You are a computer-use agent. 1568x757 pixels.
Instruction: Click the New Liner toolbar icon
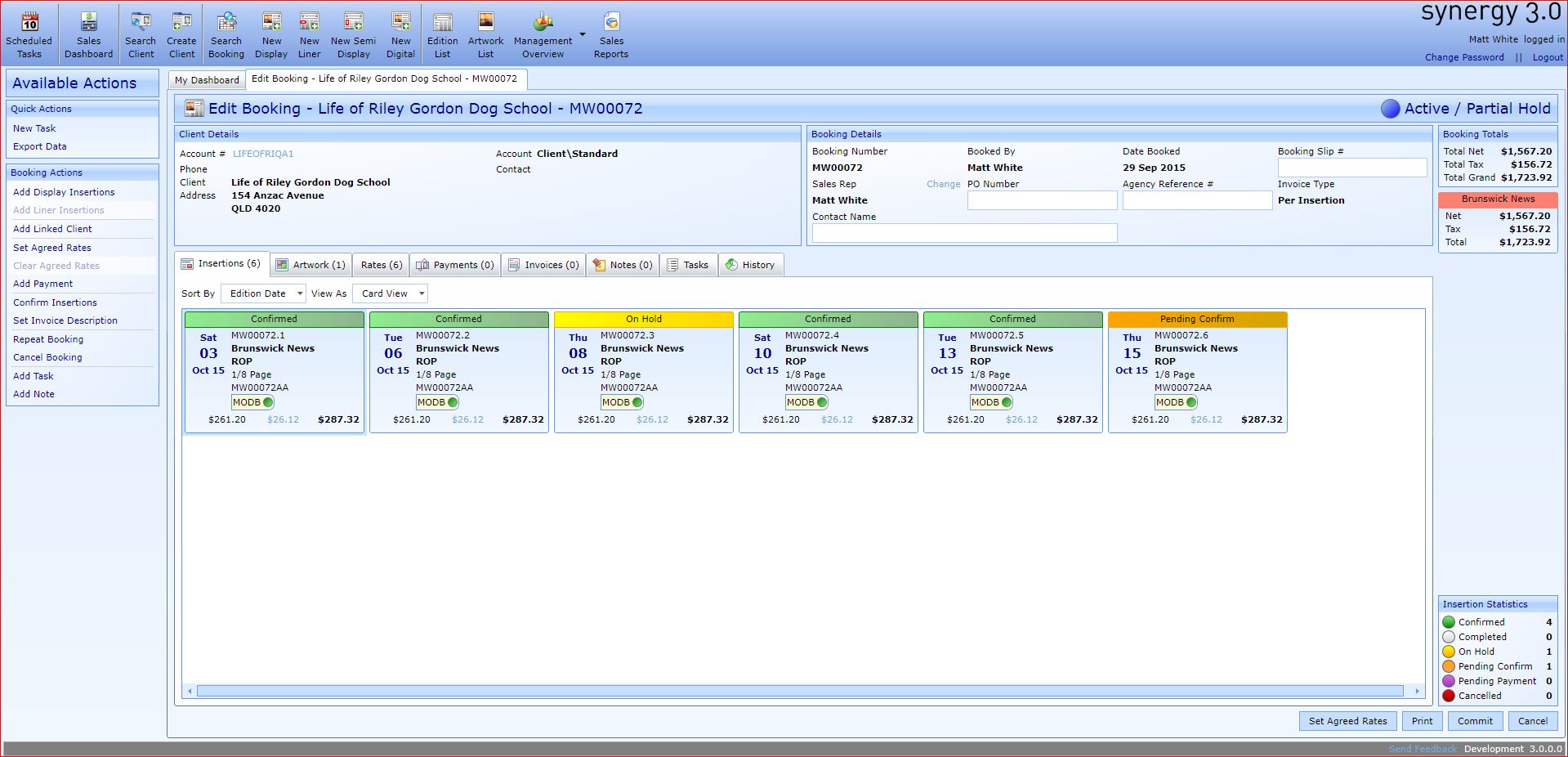tap(309, 22)
